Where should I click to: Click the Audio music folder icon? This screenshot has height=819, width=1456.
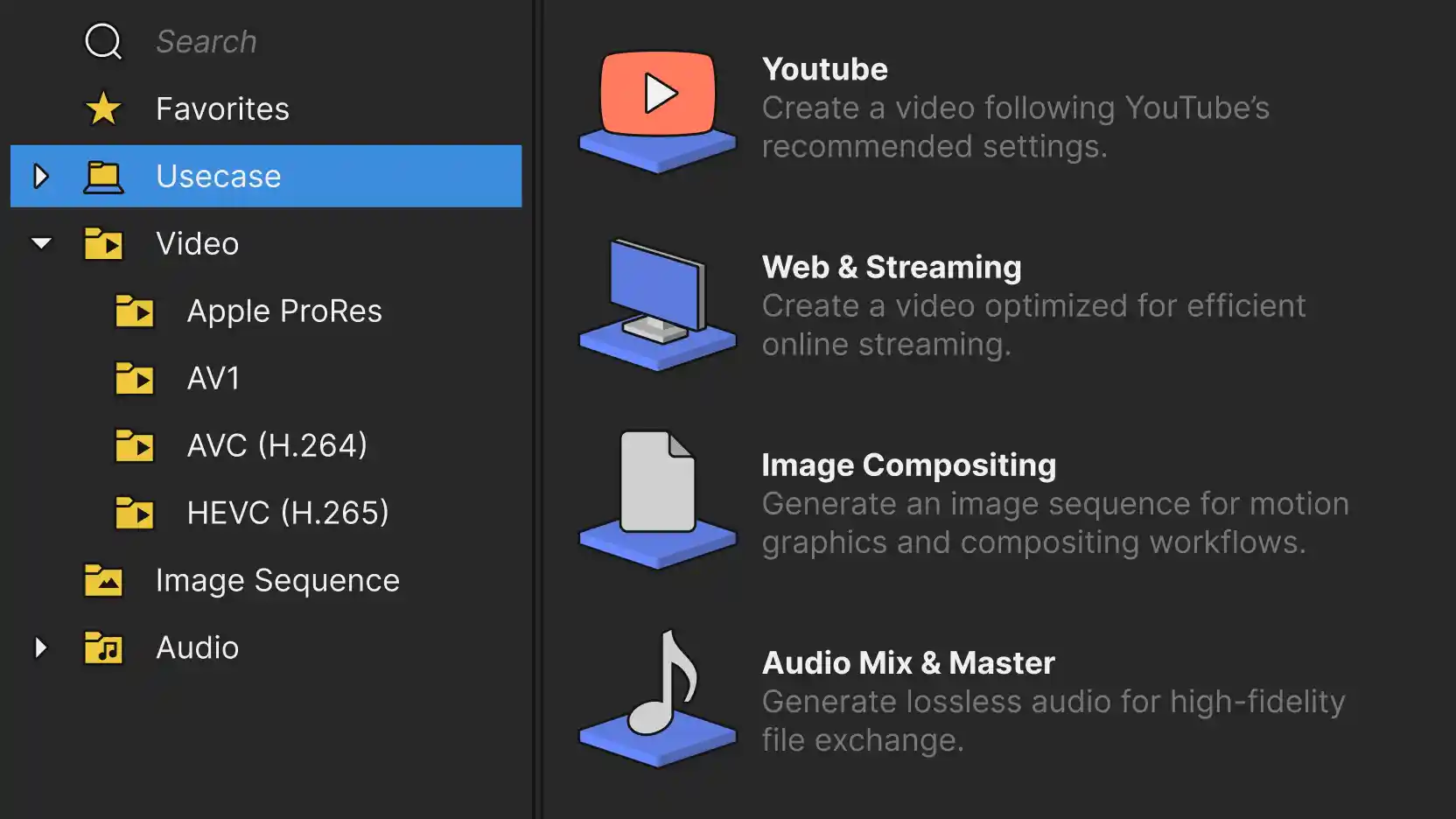click(103, 647)
